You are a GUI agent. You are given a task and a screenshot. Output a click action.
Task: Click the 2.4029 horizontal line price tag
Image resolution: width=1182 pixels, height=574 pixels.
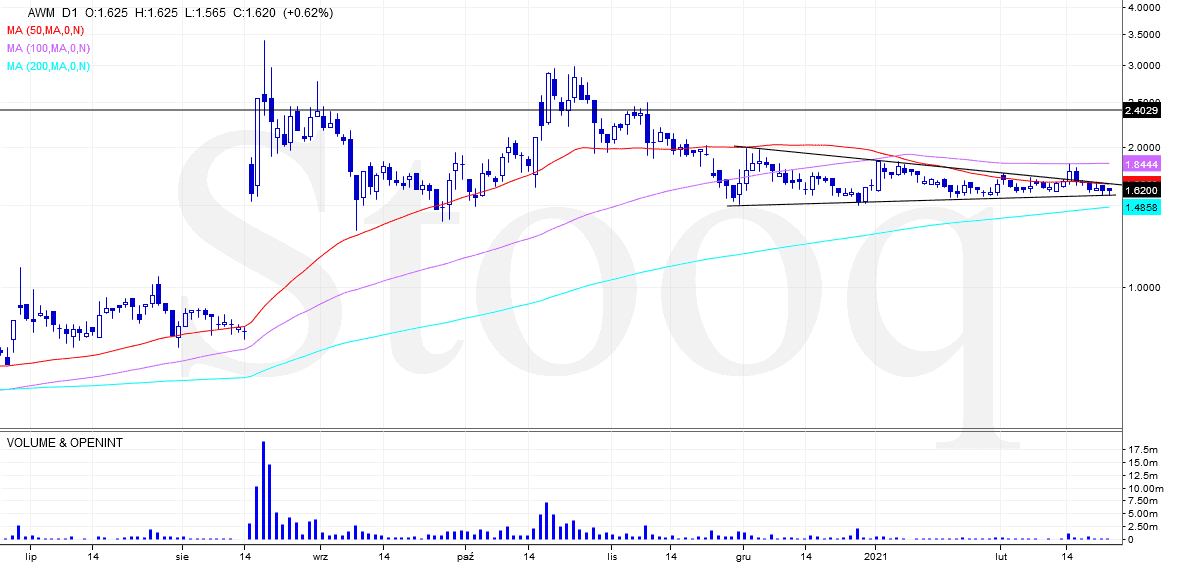(x=1141, y=111)
